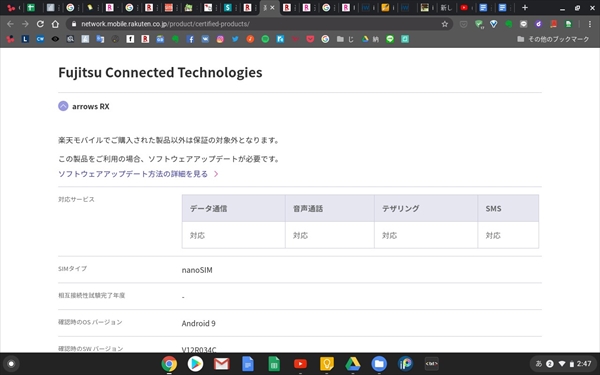600x375 pixels.
Task: Open the Twitter bookmark
Action: (x=235, y=39)
